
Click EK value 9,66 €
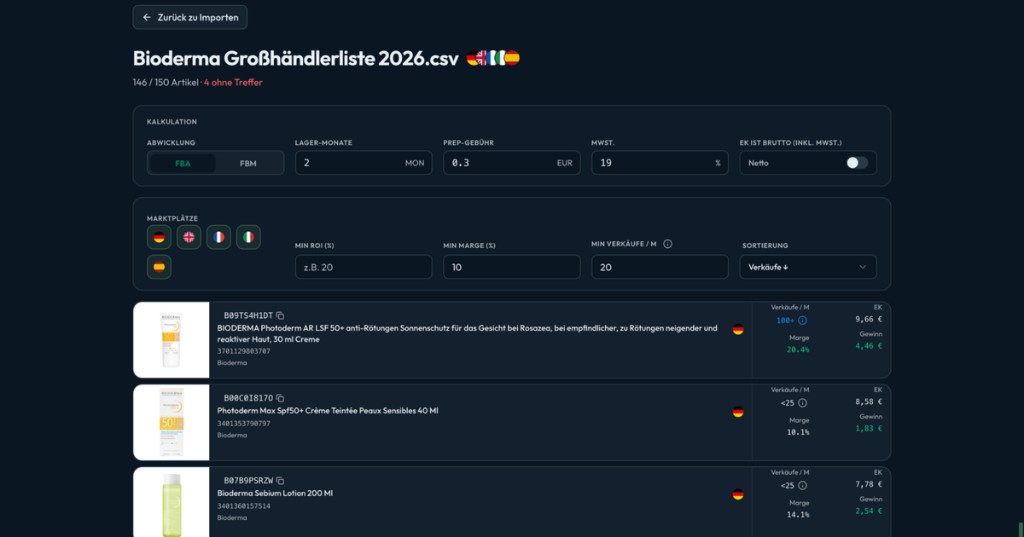click(869, 319)
